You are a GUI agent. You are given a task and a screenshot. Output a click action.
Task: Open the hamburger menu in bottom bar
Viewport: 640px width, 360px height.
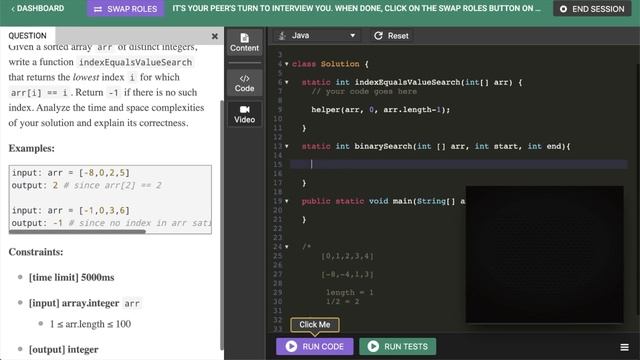[x=624, y=347]
